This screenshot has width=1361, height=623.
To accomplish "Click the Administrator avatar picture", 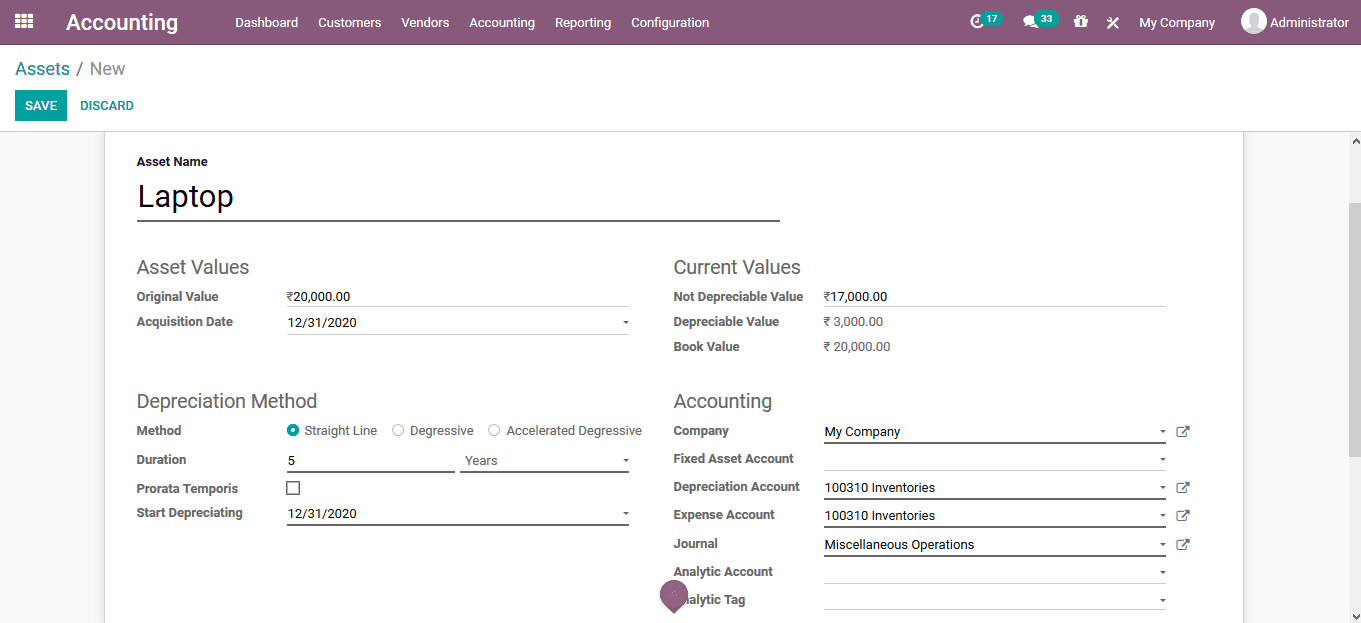I will (x=1253, y=21).
